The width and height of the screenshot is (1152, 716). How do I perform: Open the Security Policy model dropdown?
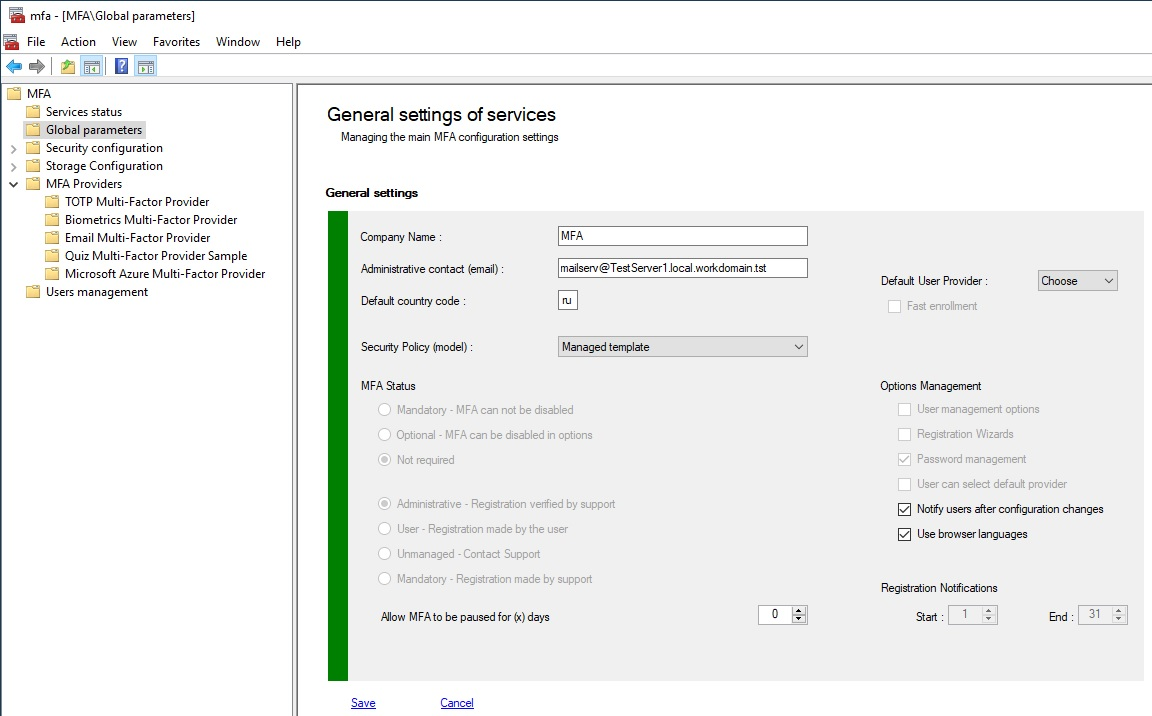(682, 347)
